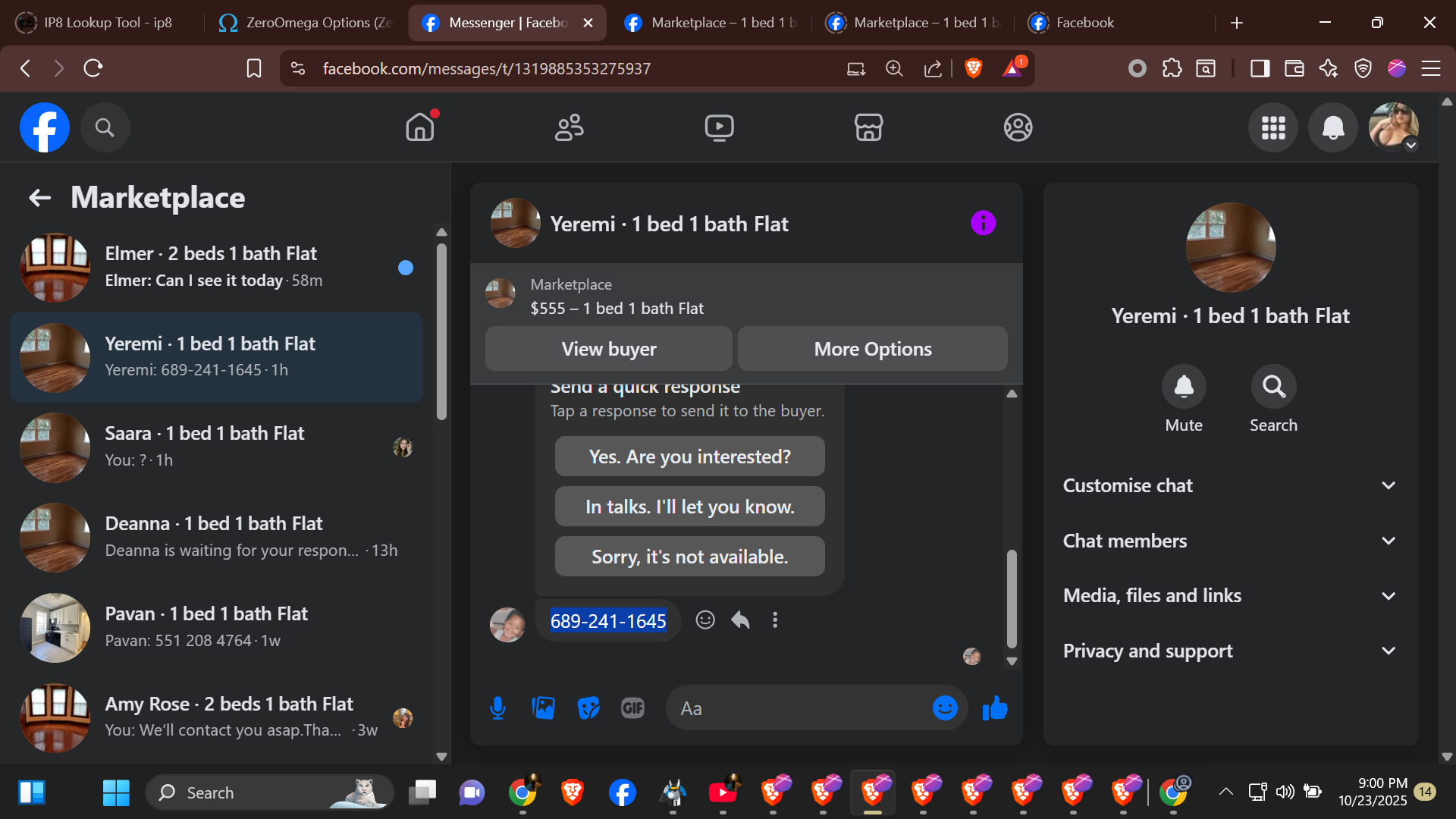Attach a photo using the image icon
This screenshot has height=819, width=1456.
[x=543, y=708]
